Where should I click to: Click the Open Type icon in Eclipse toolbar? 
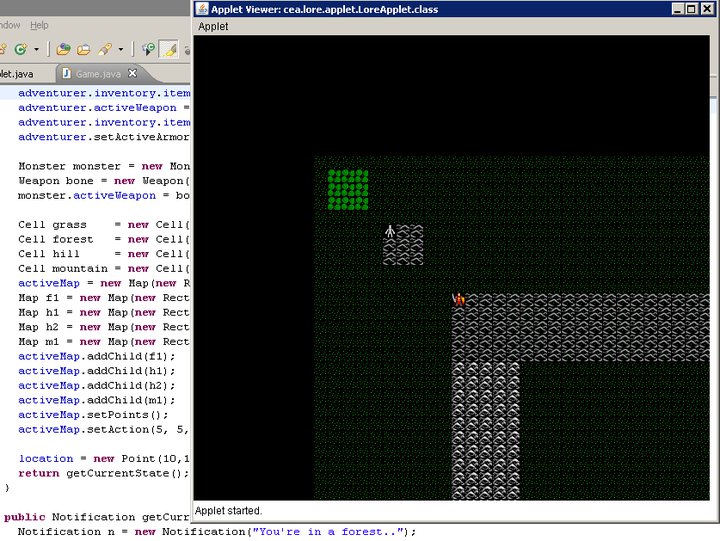[x=63, y=49]
